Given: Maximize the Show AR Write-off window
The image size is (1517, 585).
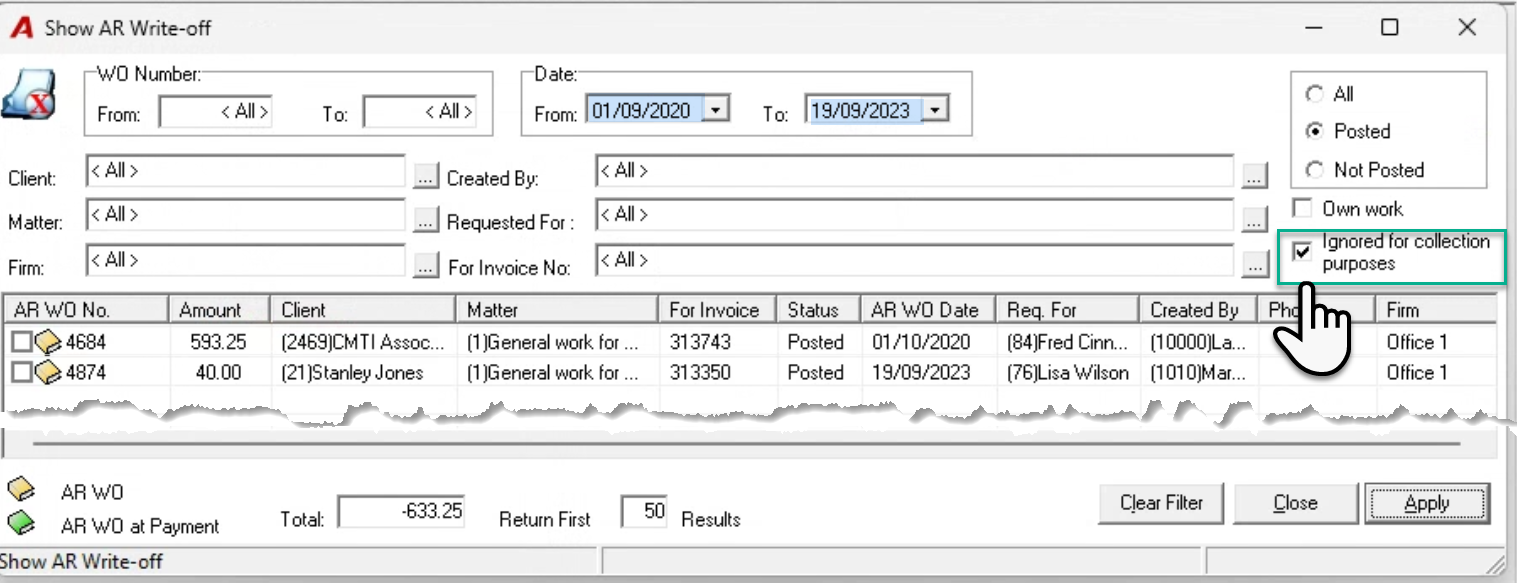Looking at the screenshot, I should pyautogui.click(x=1389, y=28).
